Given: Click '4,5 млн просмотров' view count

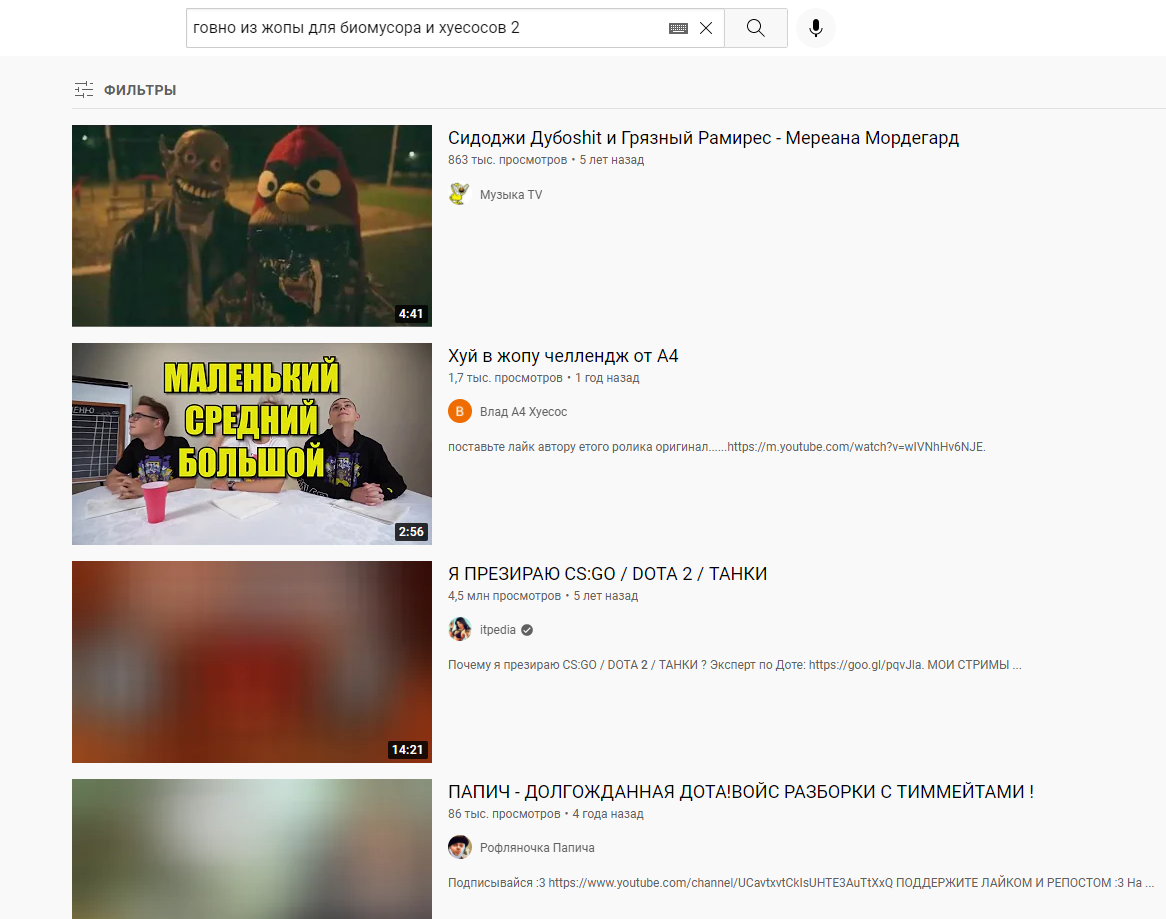Looking at the screenshot, I should [504, 596].
